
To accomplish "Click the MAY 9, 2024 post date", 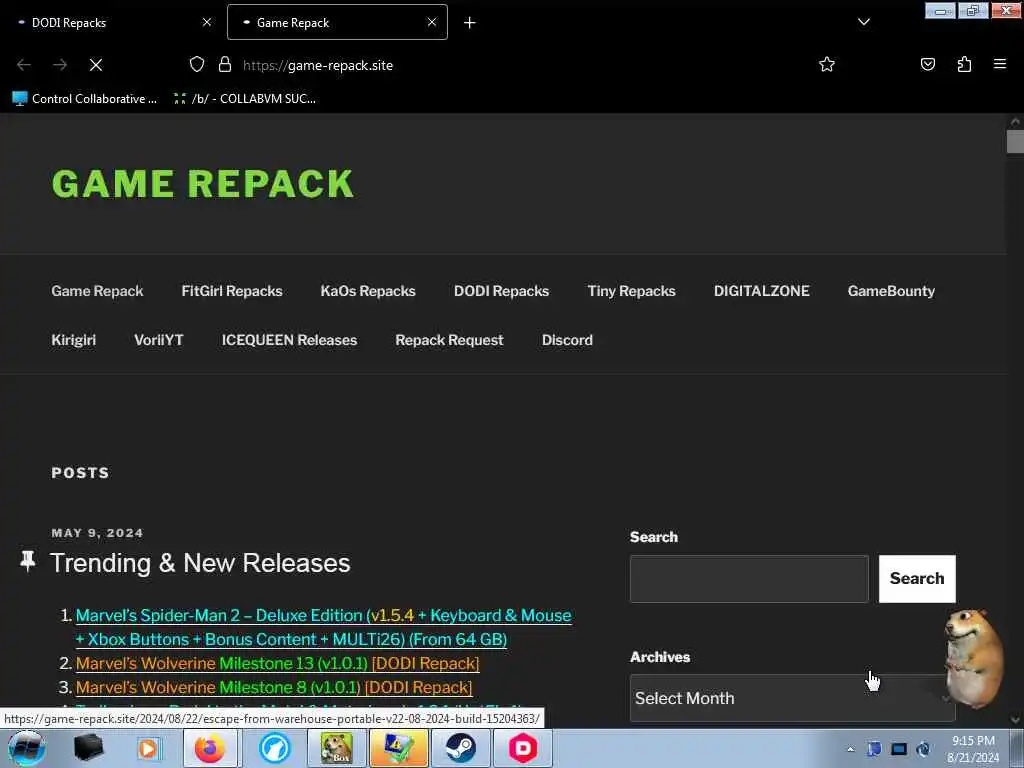I will pos(97,533).
